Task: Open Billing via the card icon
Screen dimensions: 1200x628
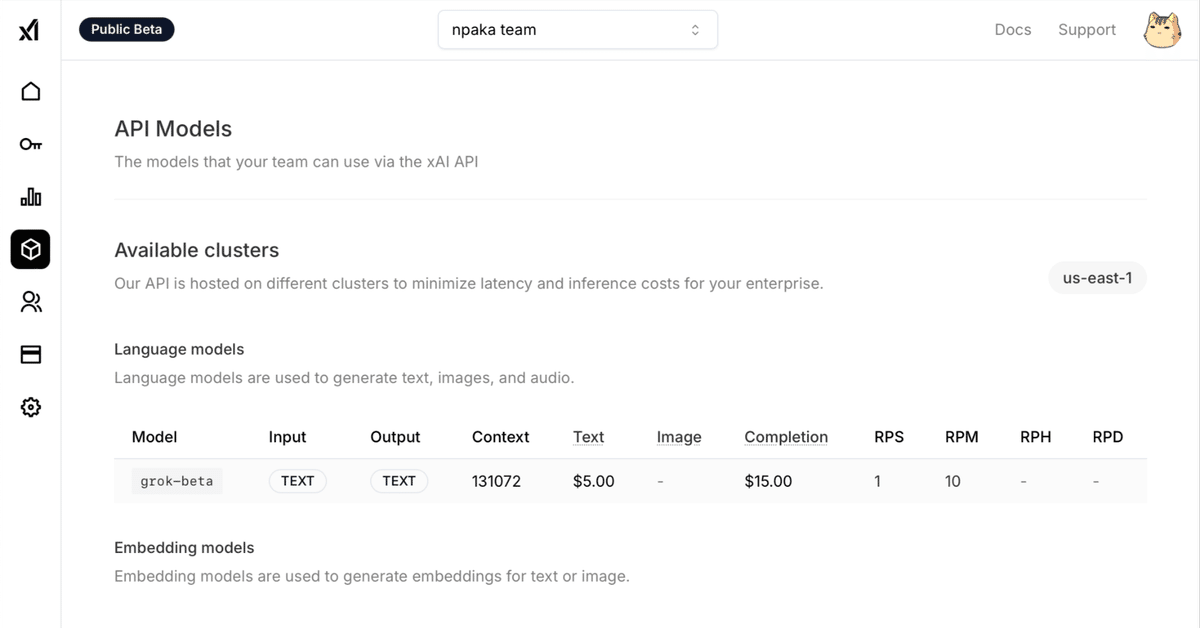Action: [x=30, y=354]
